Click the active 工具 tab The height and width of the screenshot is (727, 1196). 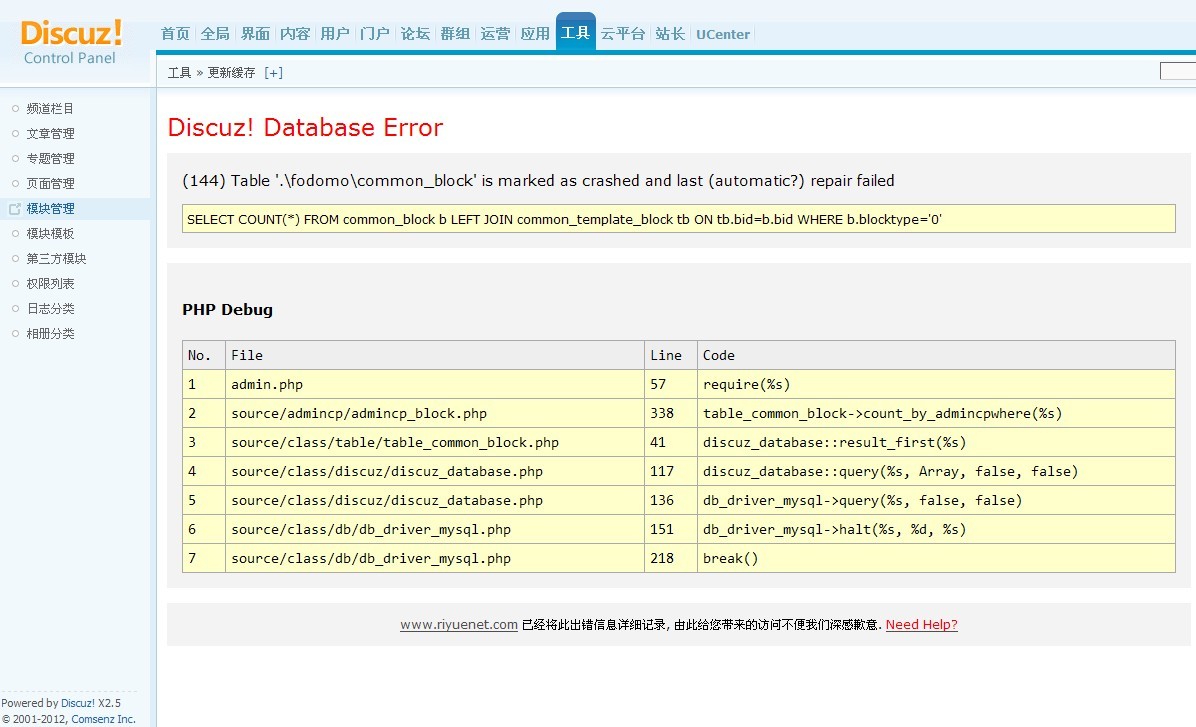point(576,32)
